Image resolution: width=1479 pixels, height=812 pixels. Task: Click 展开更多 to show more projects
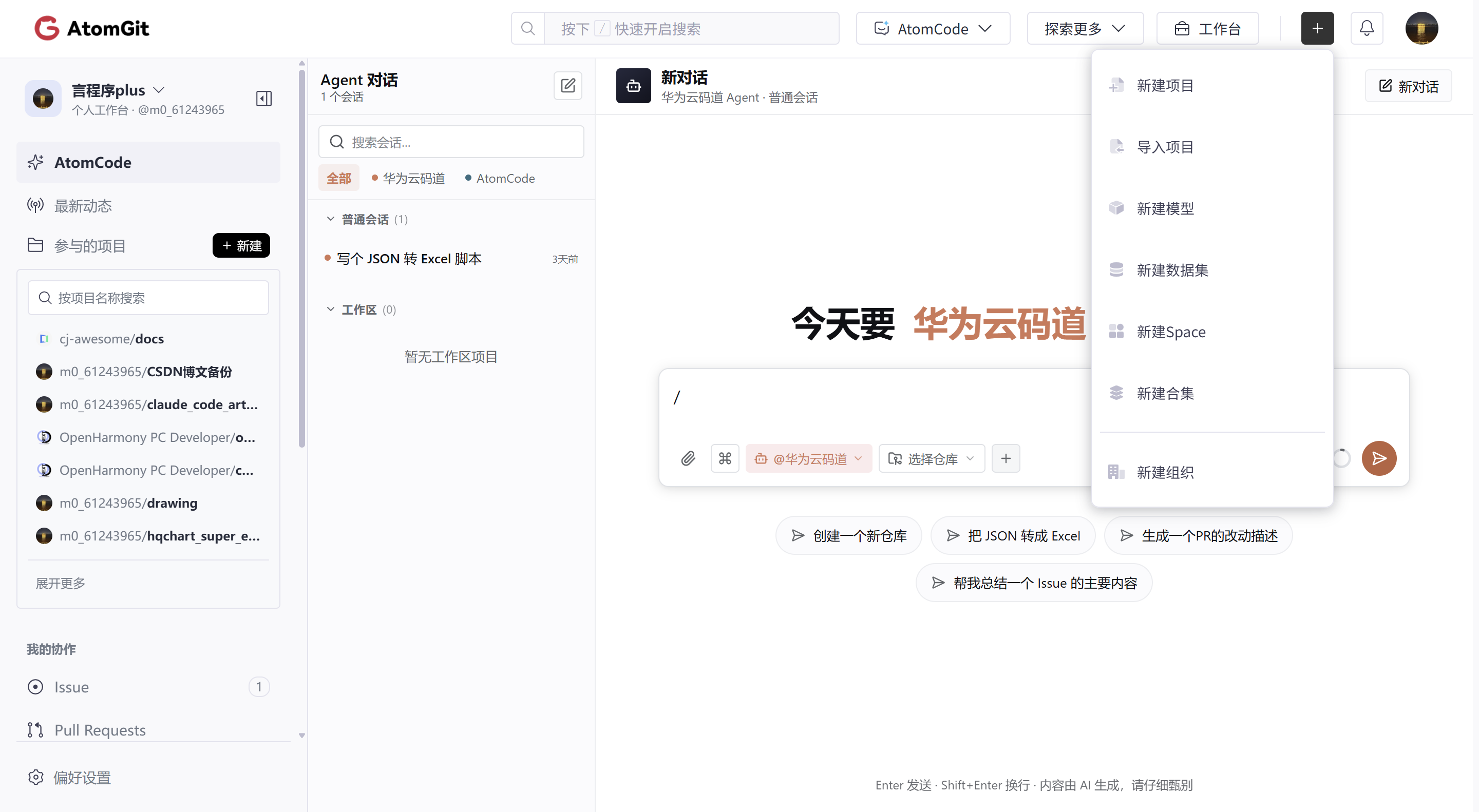pyautogui.click(x=60, y=583)
